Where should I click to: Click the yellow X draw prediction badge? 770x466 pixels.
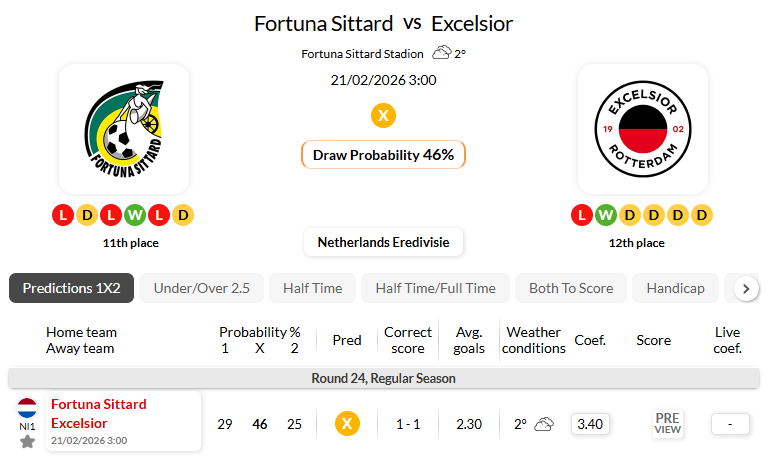(x=383, y=115)
